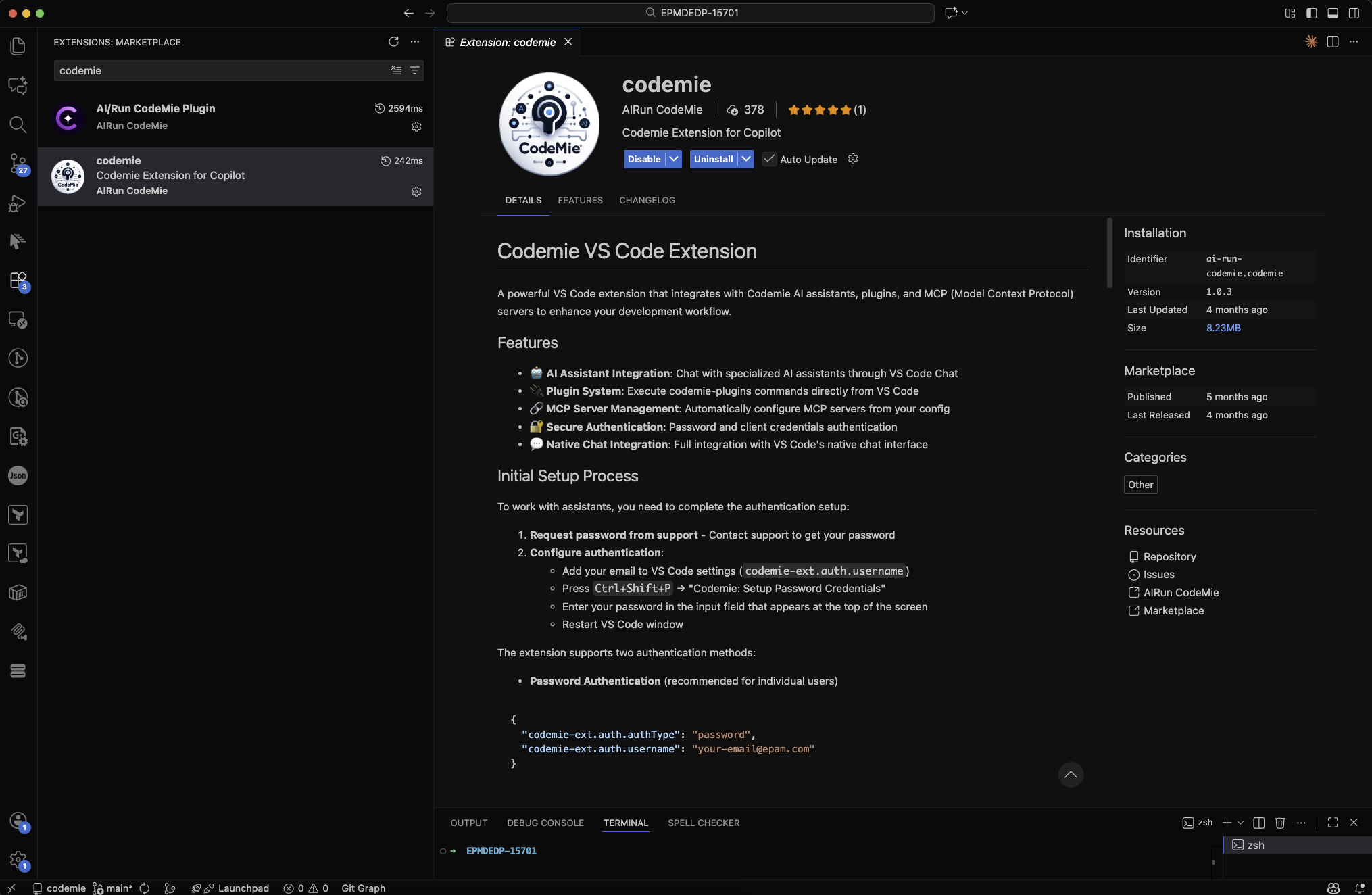Click the Uninstall button
Viewport: 1372px width, 895px height.
pos(713,159)
